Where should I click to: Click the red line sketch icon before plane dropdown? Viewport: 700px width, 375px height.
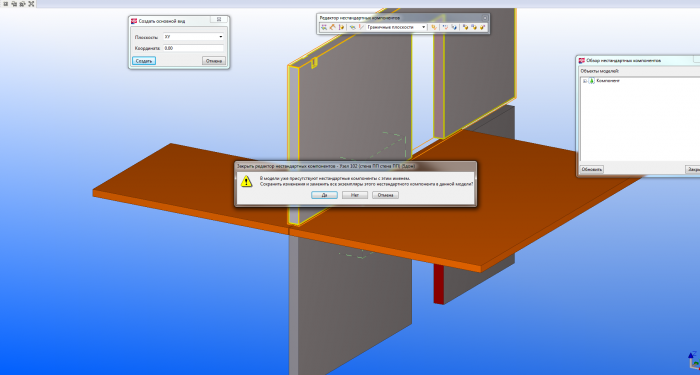361,27
